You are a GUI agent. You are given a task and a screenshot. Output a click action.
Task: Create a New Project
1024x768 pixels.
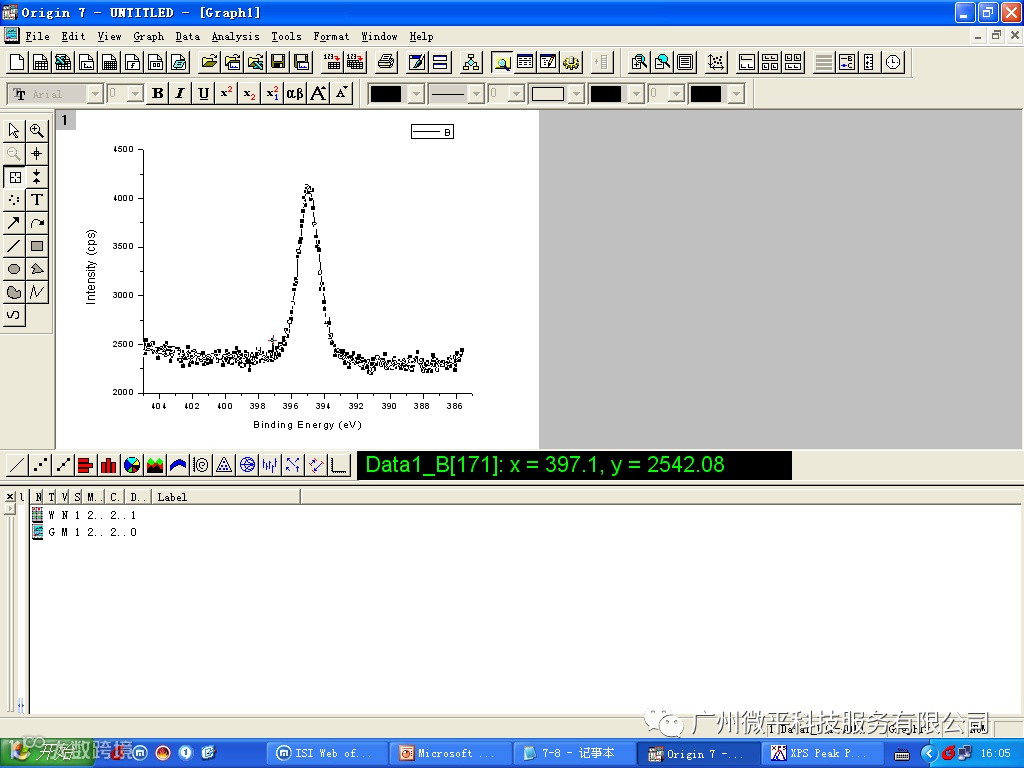click(x=17, y=62)
